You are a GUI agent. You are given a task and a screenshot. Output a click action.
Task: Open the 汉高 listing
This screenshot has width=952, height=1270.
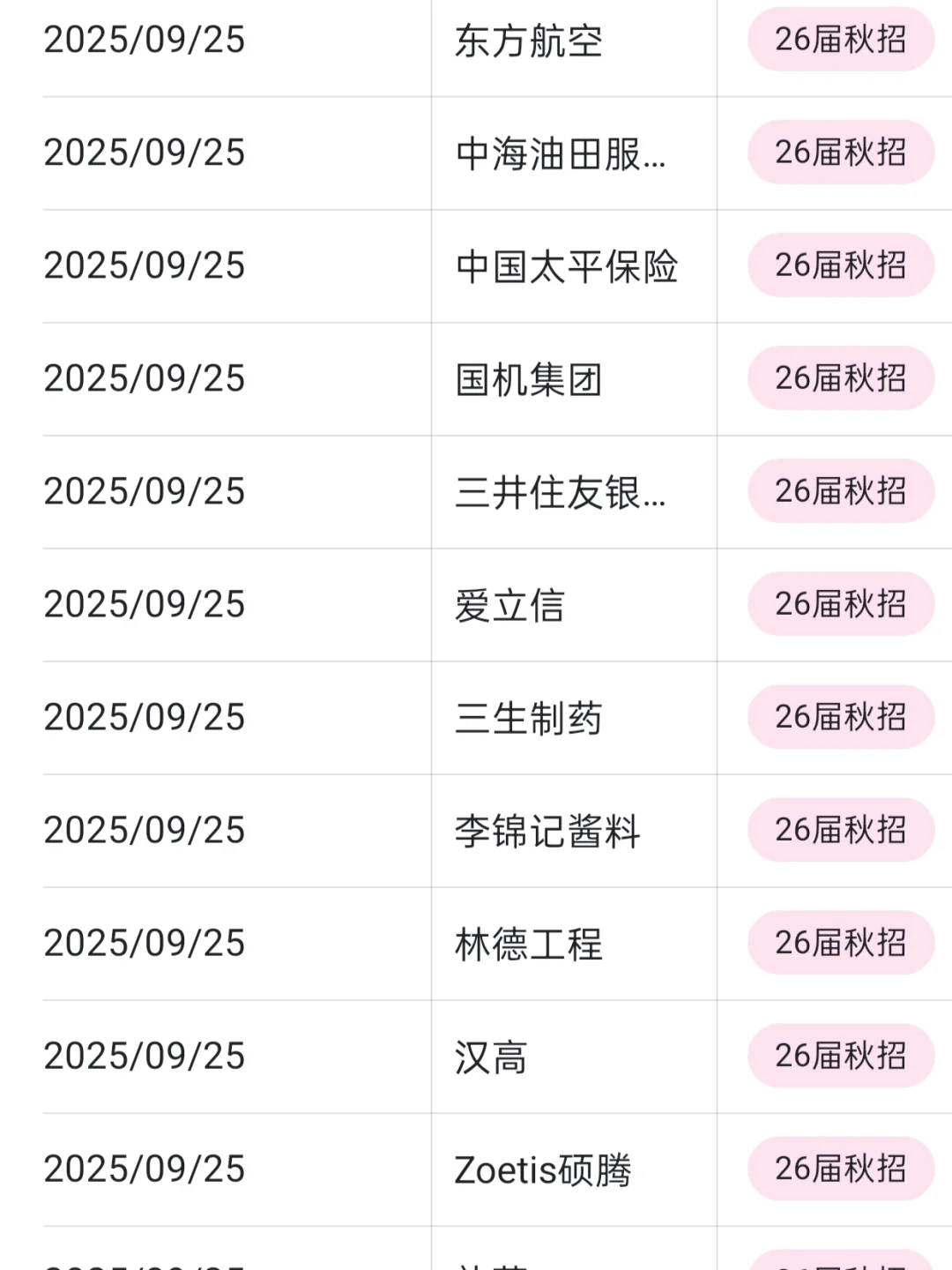[491, 1057]
